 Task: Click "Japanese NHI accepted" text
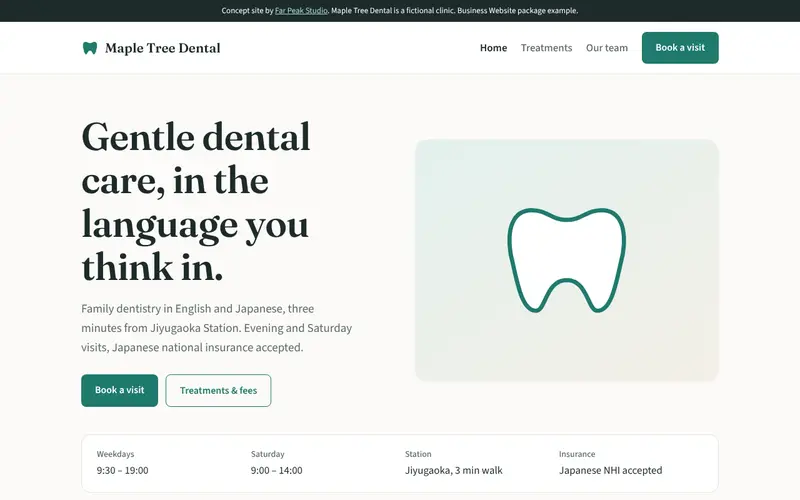point(611,470)
